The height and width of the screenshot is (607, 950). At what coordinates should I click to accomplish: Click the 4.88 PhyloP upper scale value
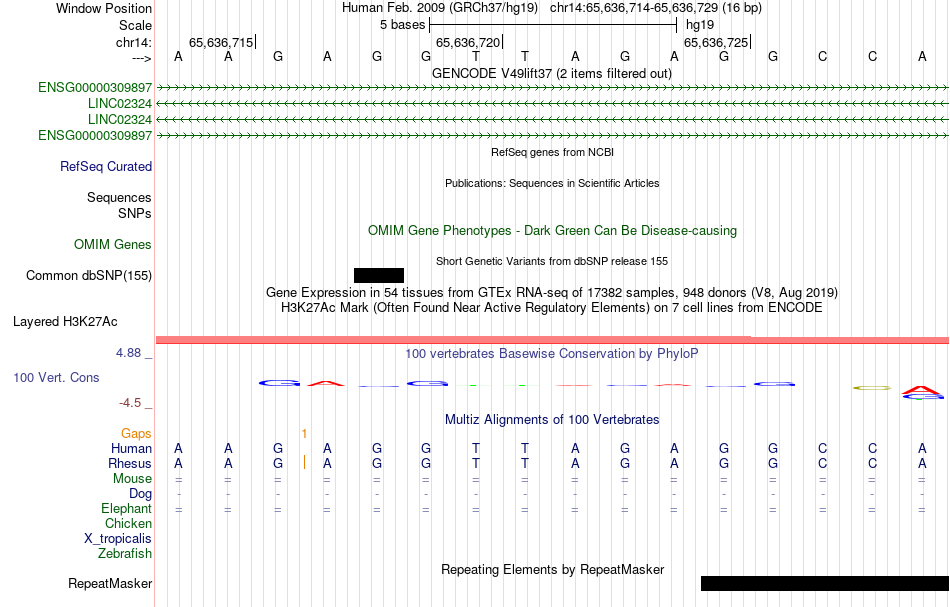[x=128, y=353]
